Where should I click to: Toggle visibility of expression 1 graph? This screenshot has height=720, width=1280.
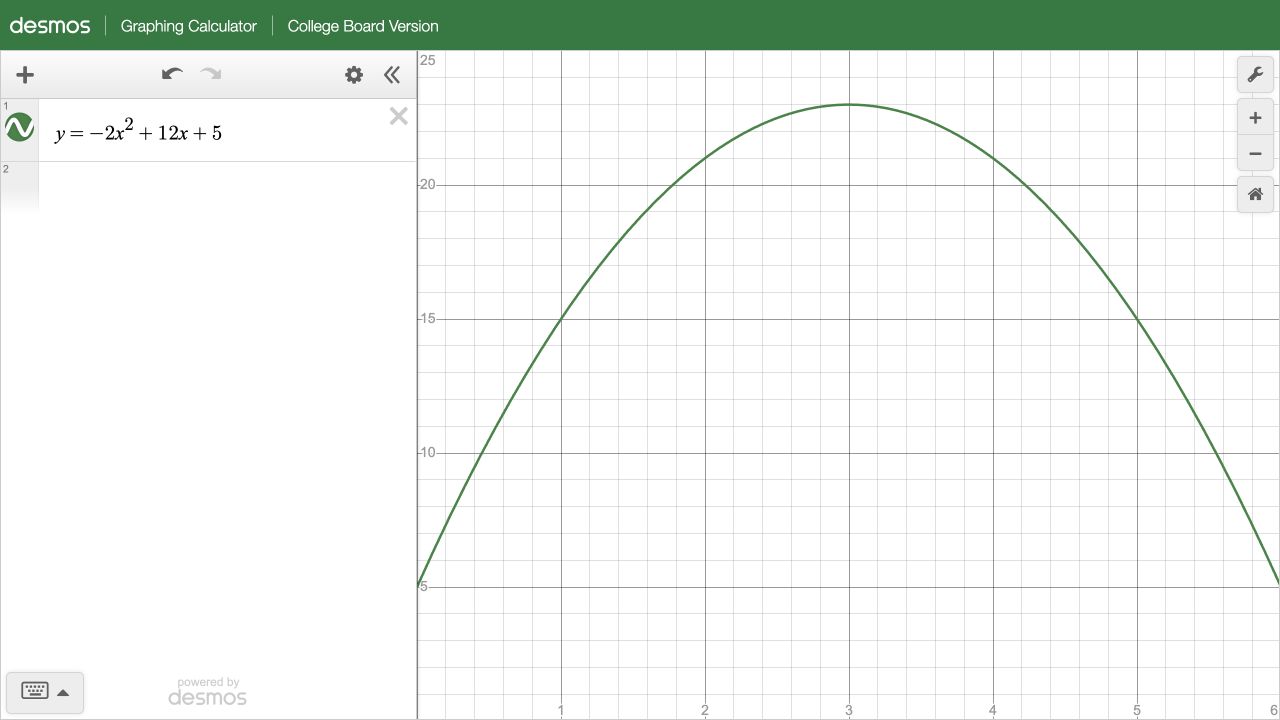[x=19, y=127]
